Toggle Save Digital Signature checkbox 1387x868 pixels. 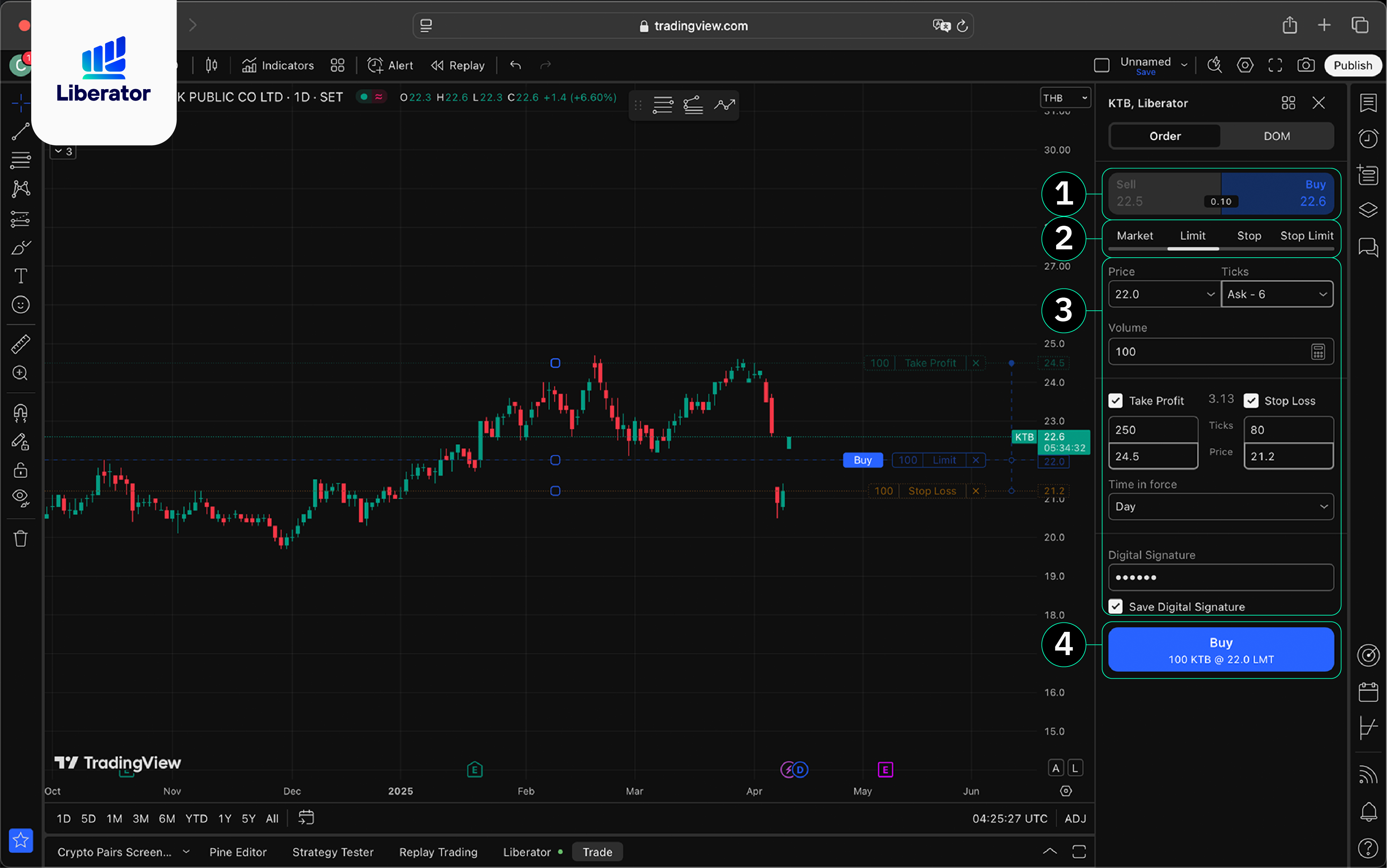(x=1115, y=607)
